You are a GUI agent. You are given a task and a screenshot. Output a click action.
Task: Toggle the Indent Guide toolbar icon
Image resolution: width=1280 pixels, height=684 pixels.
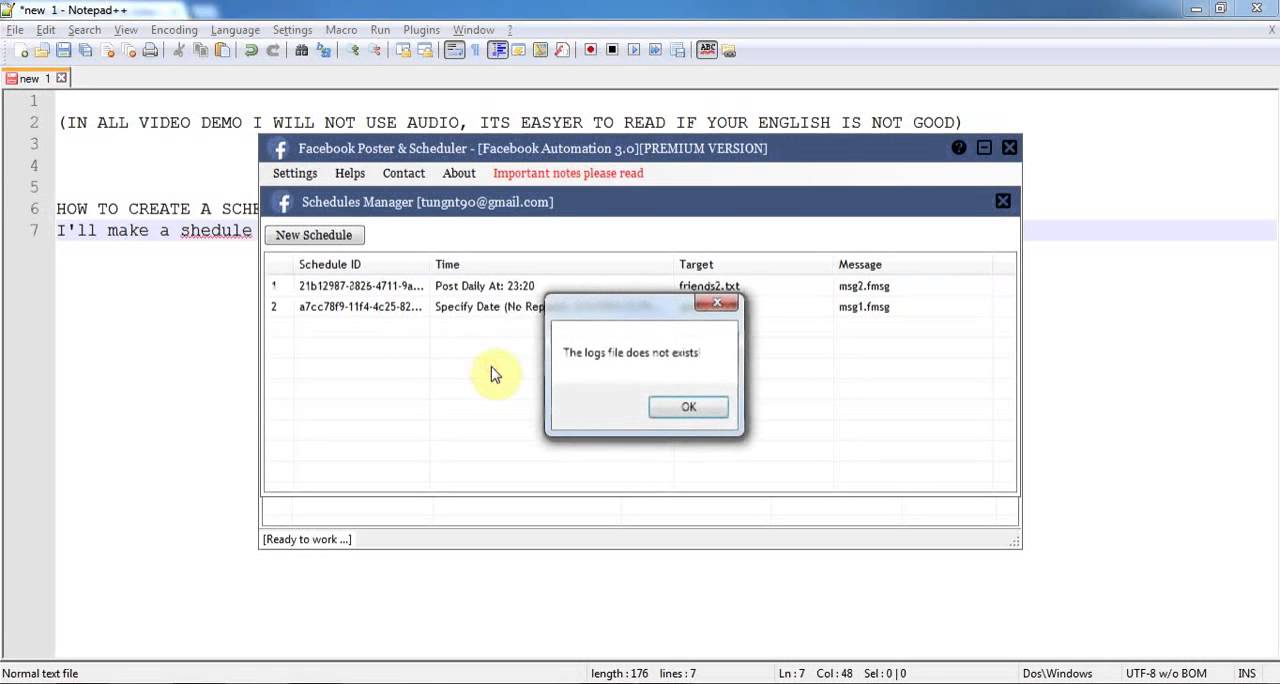coord(497,50)
